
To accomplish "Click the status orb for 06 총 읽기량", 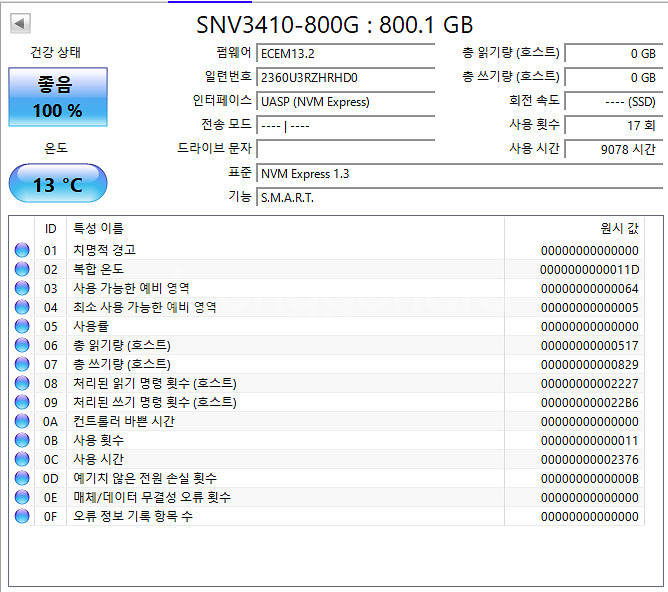I will pyautogui.click(x=22, y=345).
